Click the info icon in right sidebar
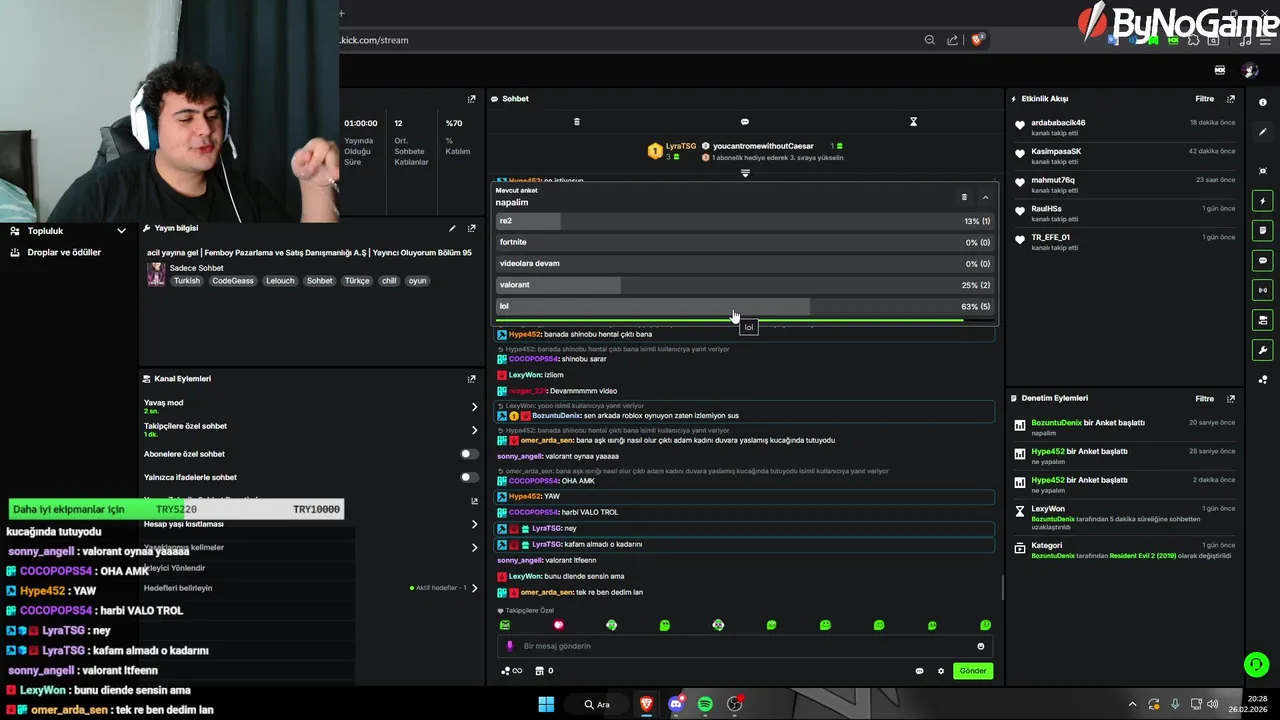The height and width of the screenshot is (720, 1280). coord(1263,102)
